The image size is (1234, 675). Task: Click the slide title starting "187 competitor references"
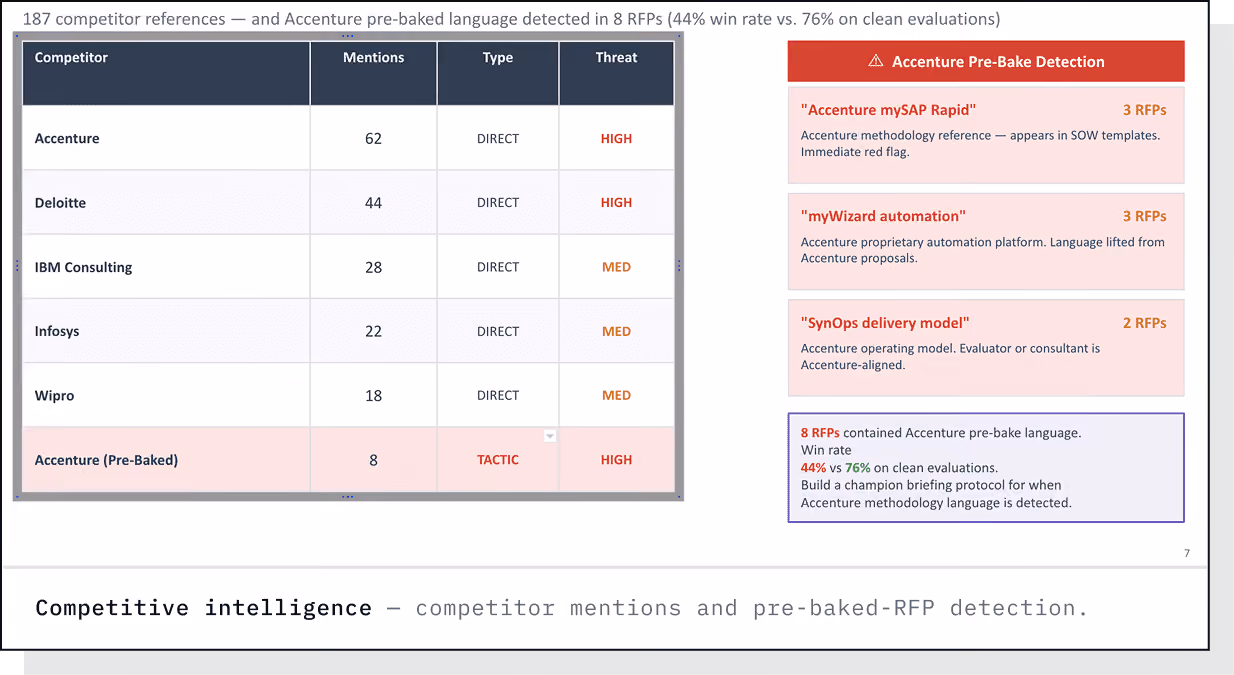tap(511, 19)
